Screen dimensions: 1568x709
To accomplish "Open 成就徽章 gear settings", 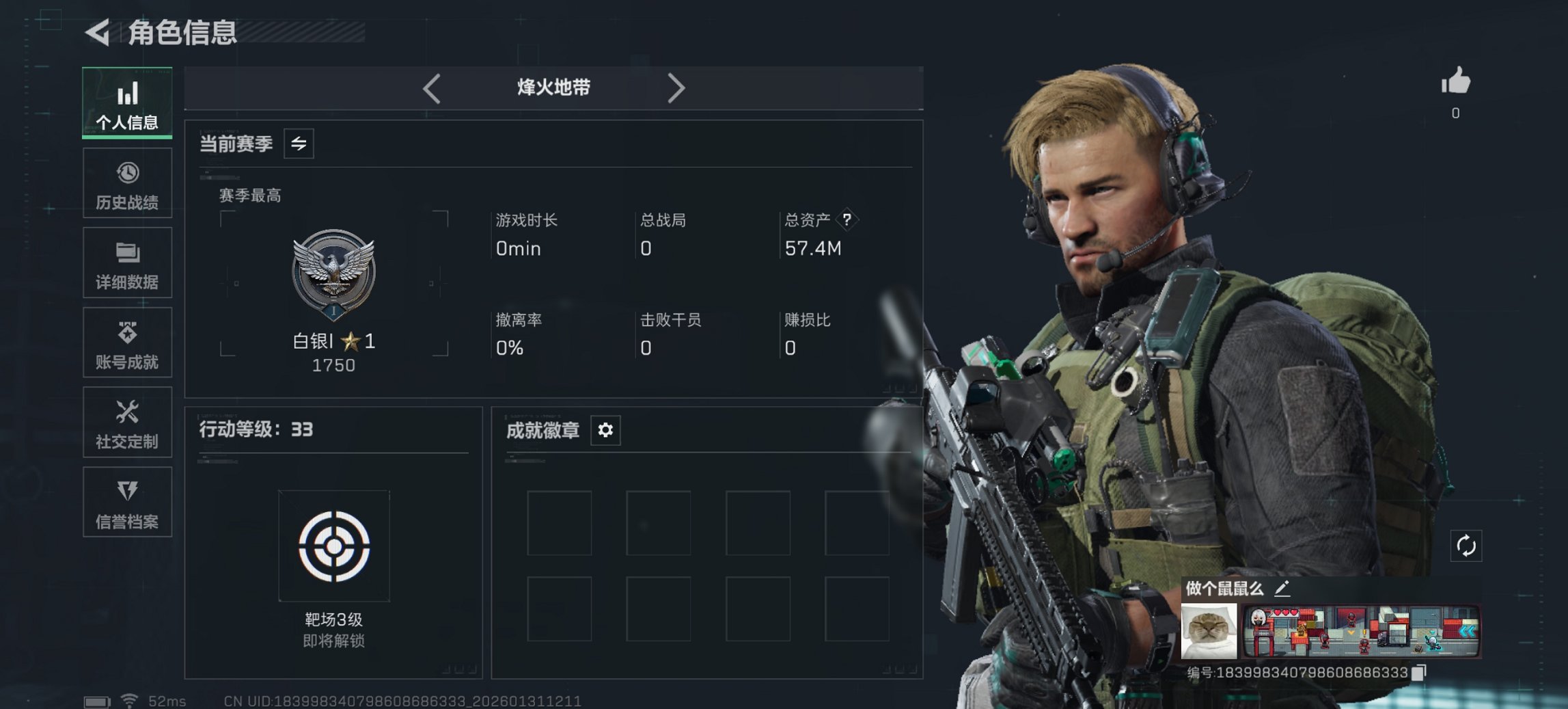I will pos(605,430).
